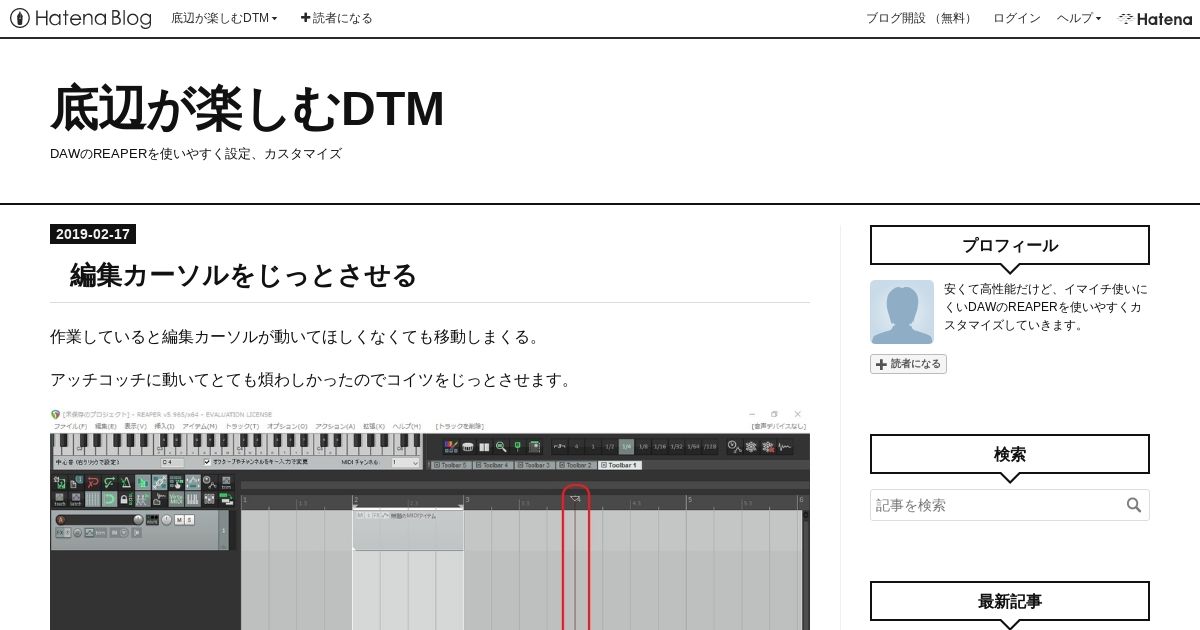1200x630 pixels.
Task: Solo the track with the S button
Action: 189,520
